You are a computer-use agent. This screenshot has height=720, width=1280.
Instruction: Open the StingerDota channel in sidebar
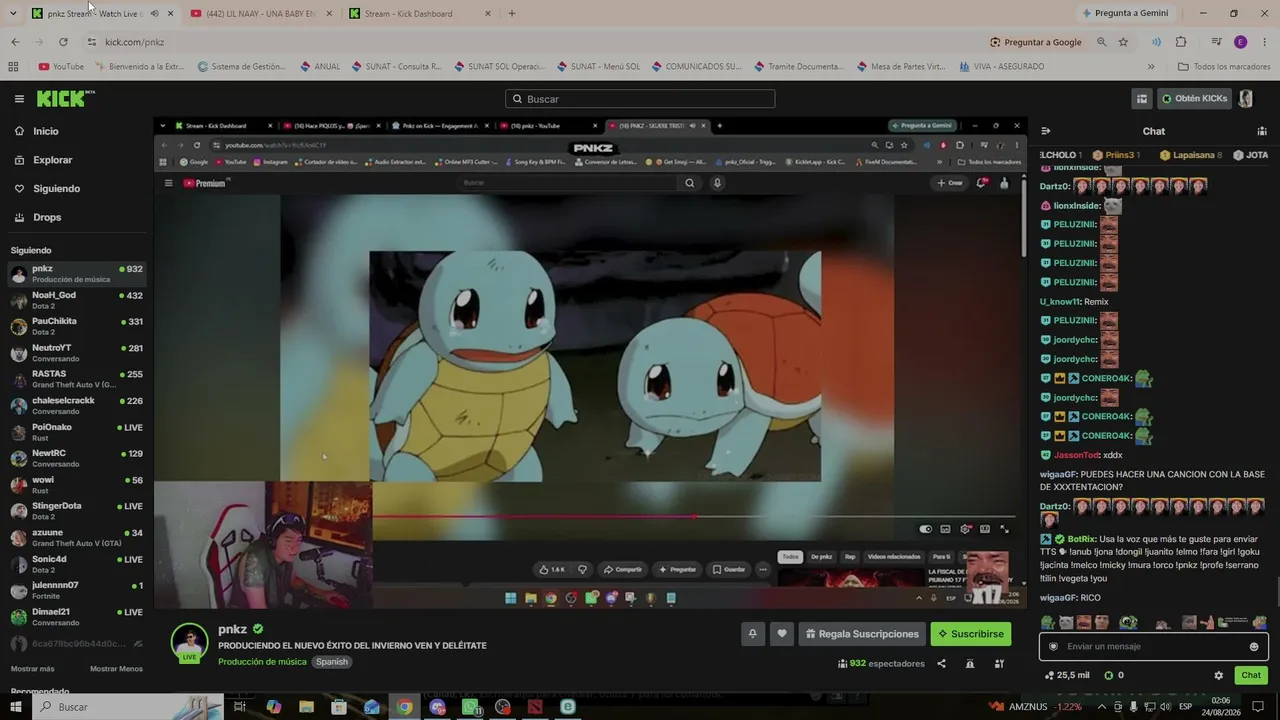[76, 511]
